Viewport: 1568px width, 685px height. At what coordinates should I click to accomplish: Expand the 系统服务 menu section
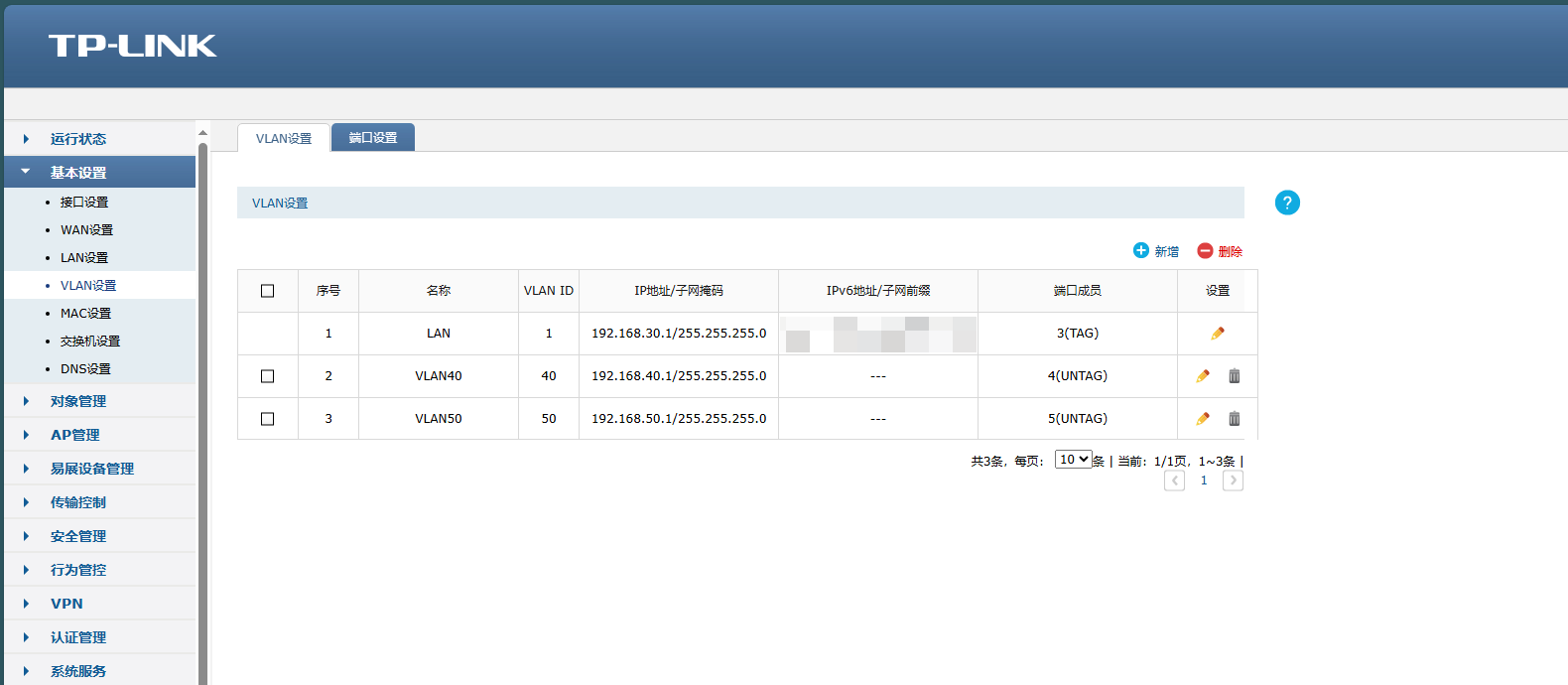99,670
